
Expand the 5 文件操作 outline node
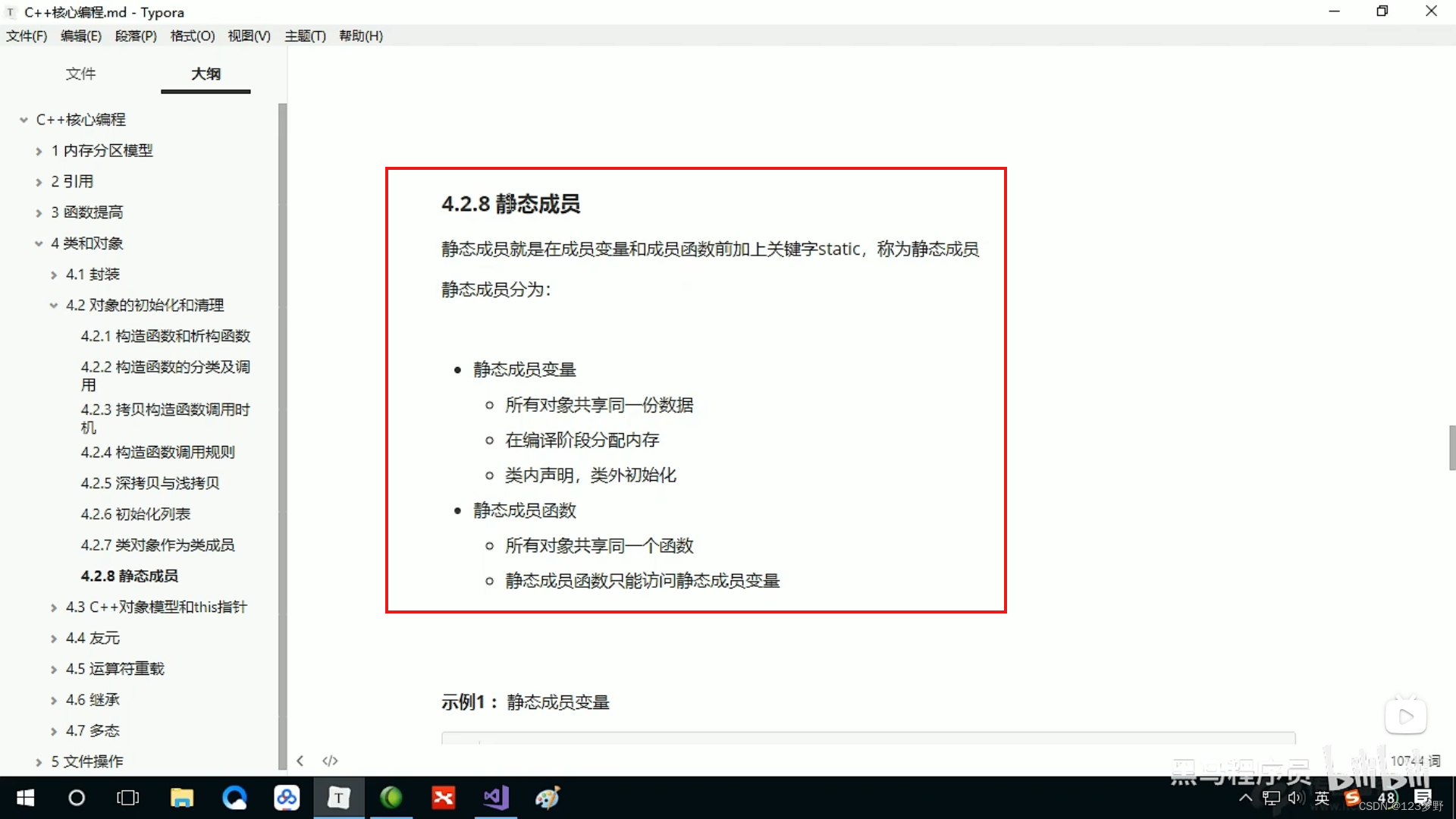39,762
